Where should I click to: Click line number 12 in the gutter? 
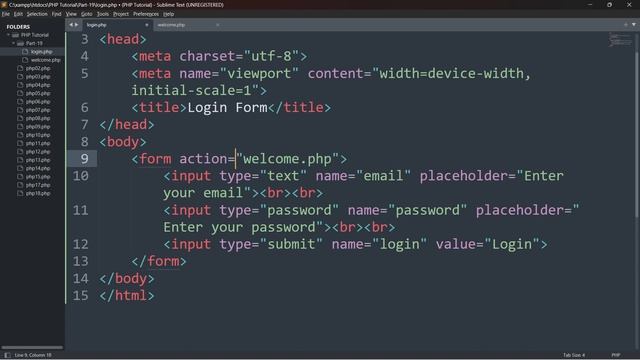(x=80, y=244)
